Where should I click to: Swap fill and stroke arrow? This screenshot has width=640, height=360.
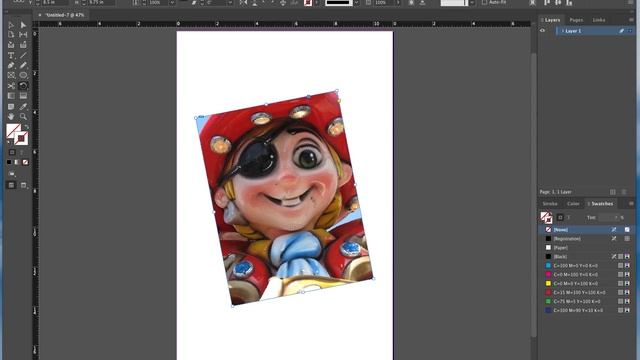[26, 127]
